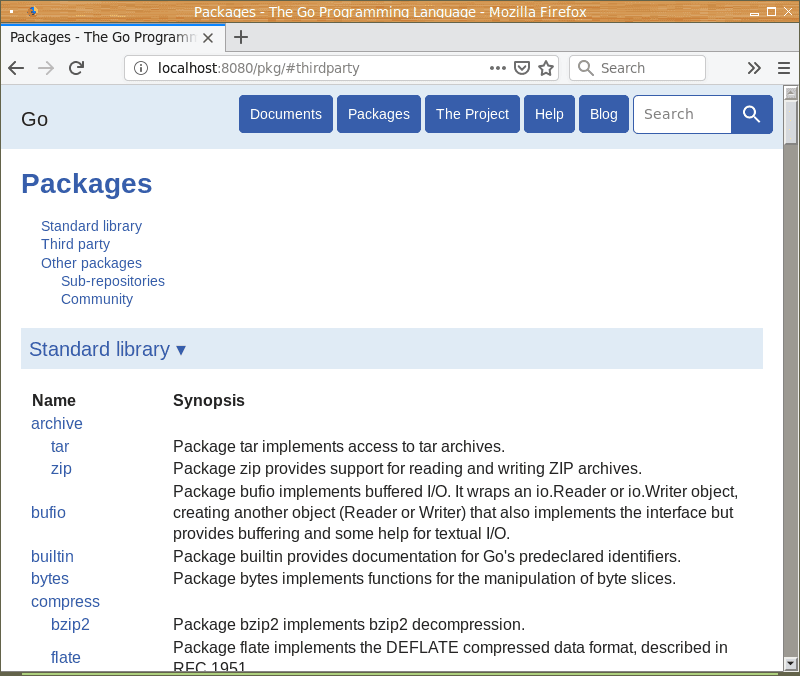800x676 pixels.
Task: Click the Packages page heading
Action: tap(87, 184)
